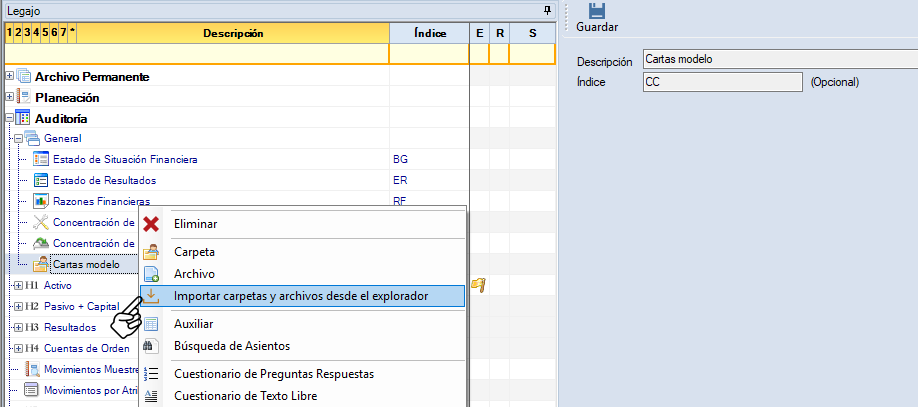Image resolution: width=918 pixels, height=407 pixels.
Task: Expand the Activo H1 node
Action: tap(18, 285)
